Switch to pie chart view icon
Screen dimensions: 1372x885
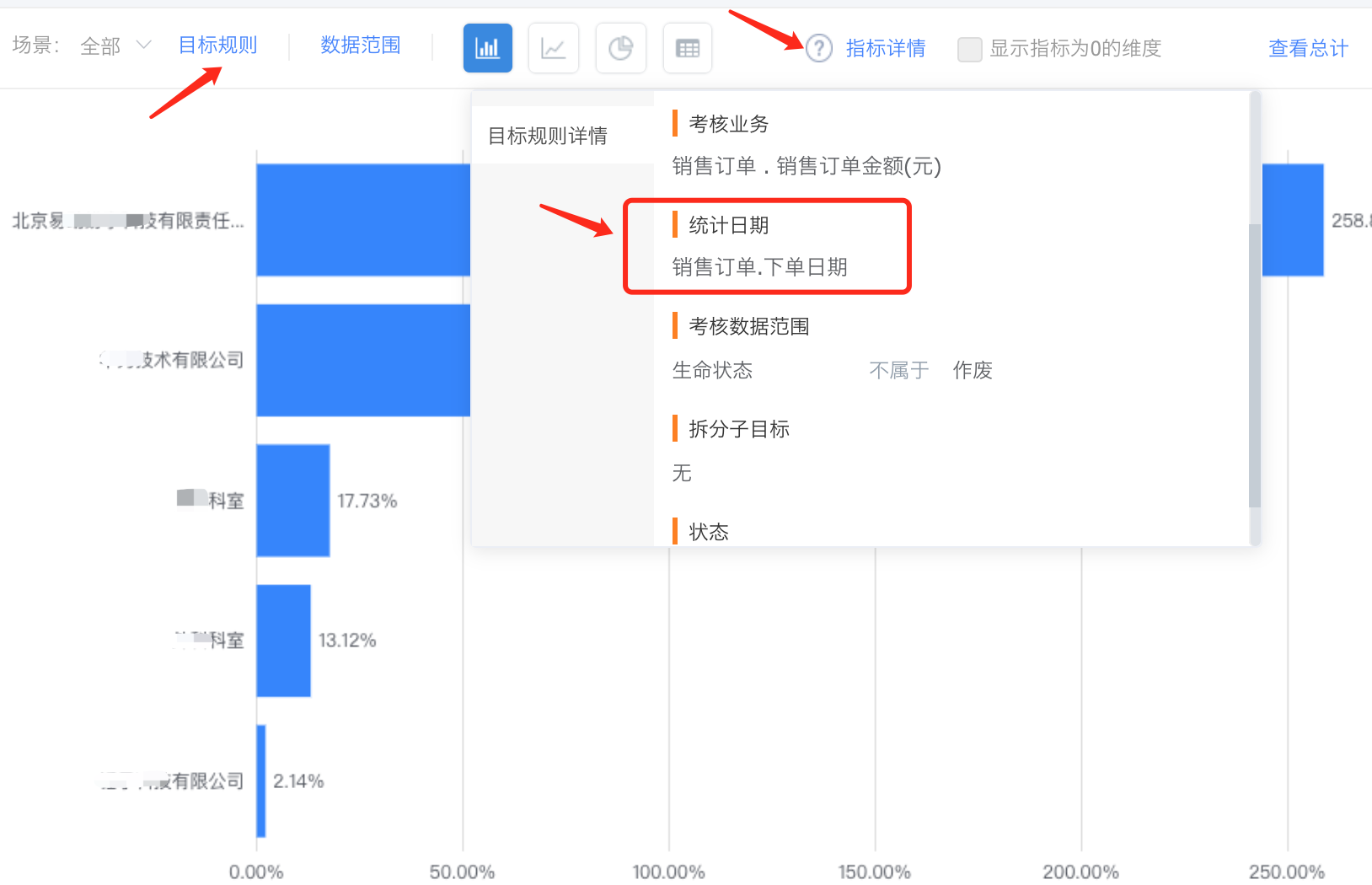point(620,48)
